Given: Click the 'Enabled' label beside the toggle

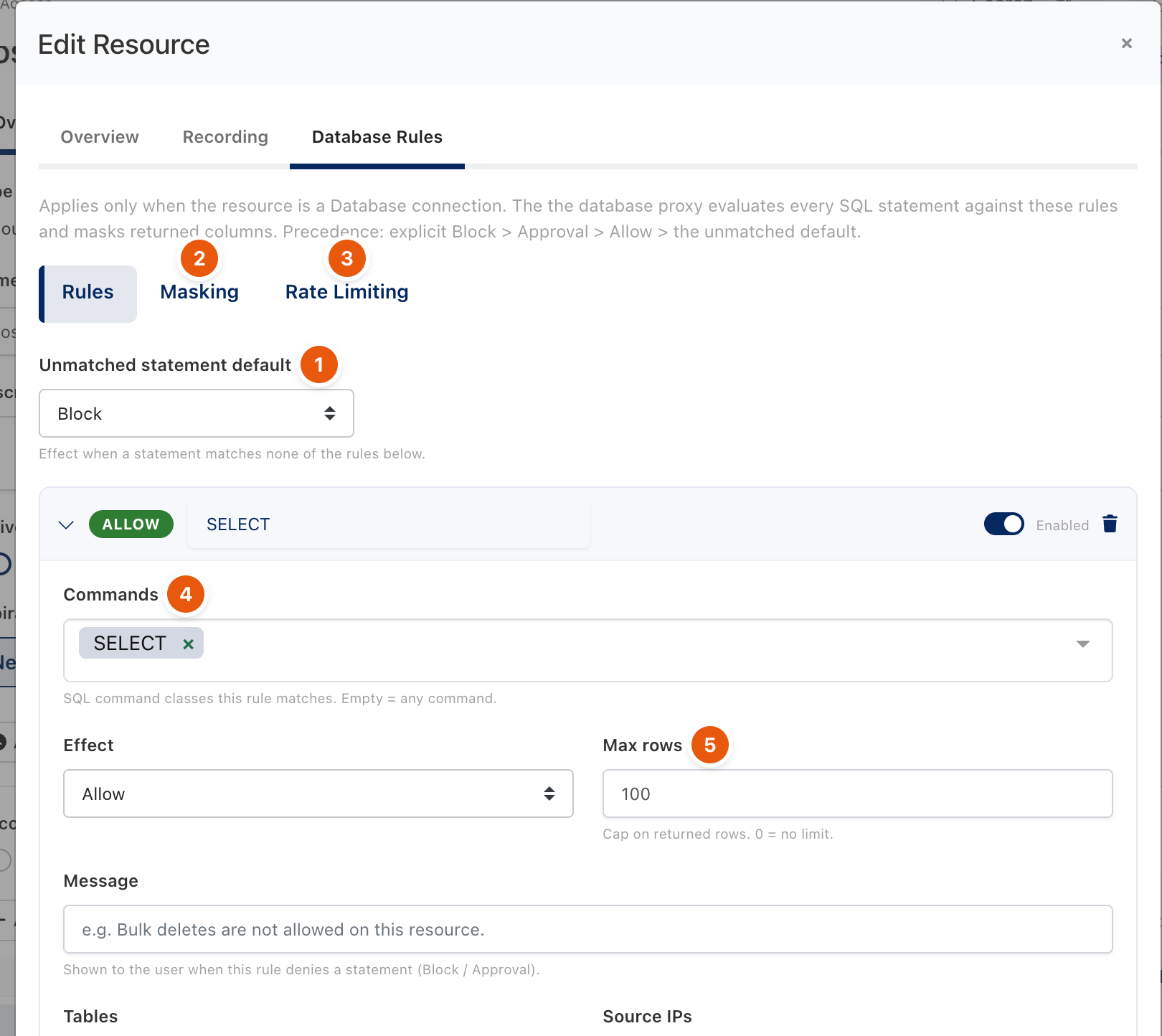Looking at the screenshot, I should (1062, 525).
